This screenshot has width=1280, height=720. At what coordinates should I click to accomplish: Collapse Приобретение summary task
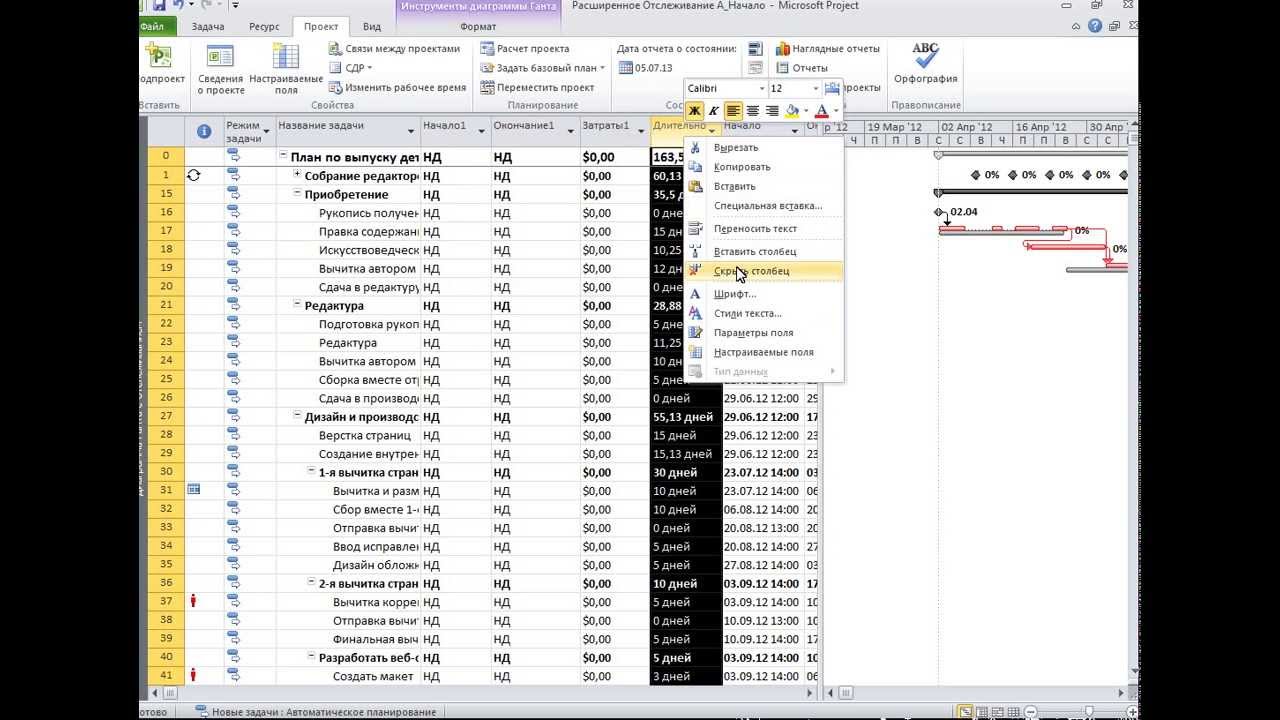point(297,193)
